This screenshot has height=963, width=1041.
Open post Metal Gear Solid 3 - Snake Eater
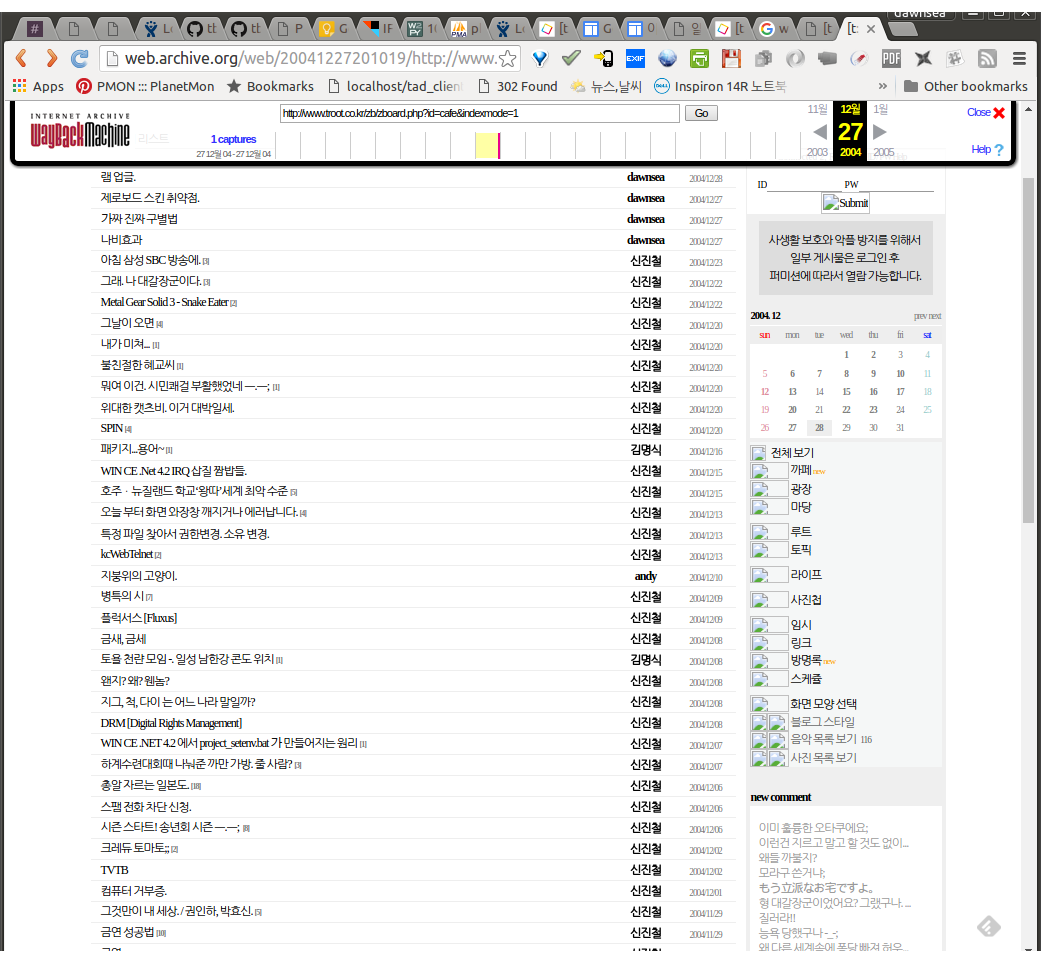tap(164, 302)
